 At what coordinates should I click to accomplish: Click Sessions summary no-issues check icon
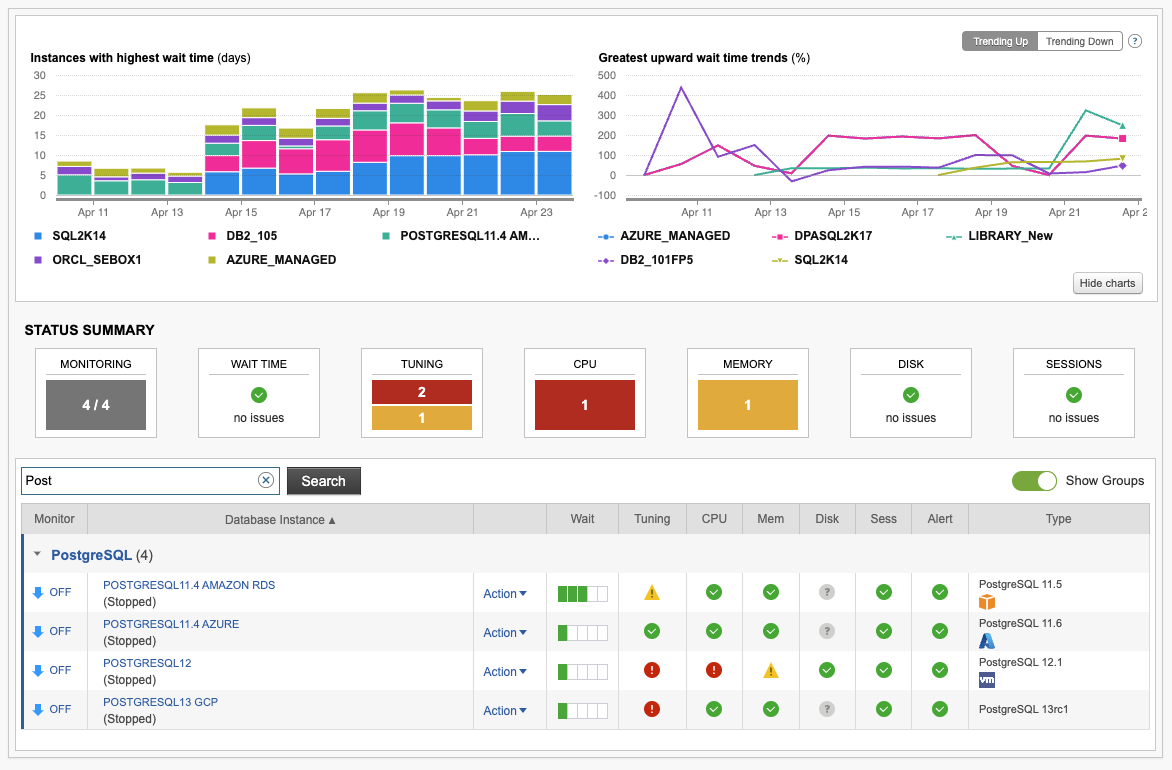coord(1073,395)
